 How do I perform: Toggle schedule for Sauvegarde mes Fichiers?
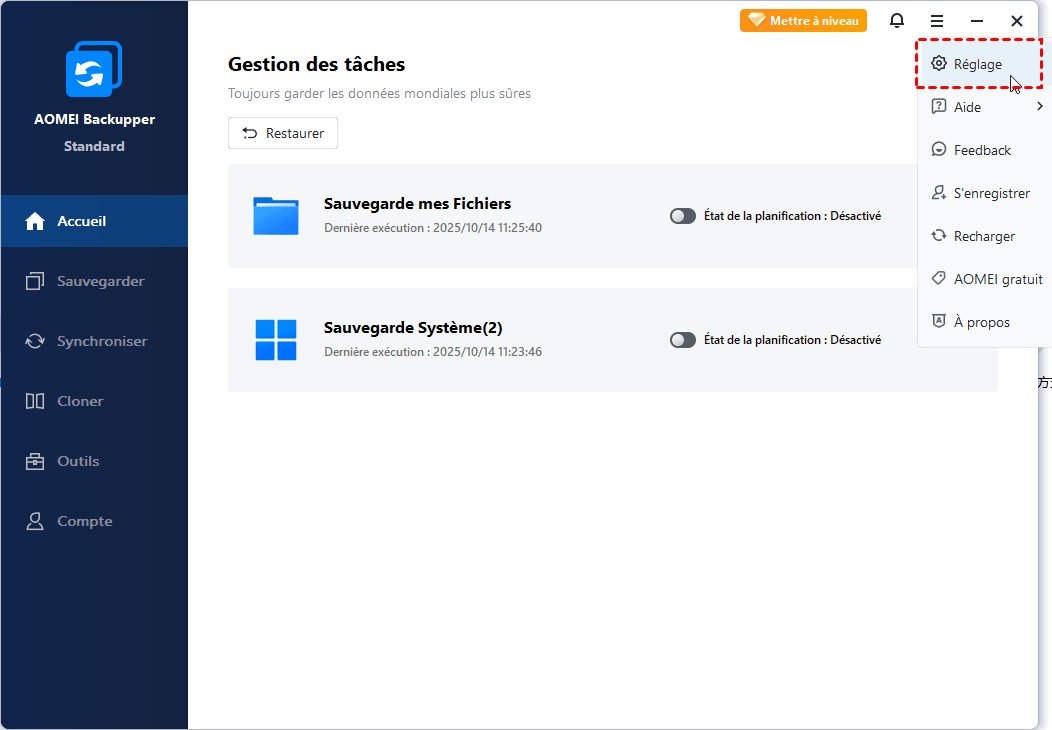(x=683, y=216)
